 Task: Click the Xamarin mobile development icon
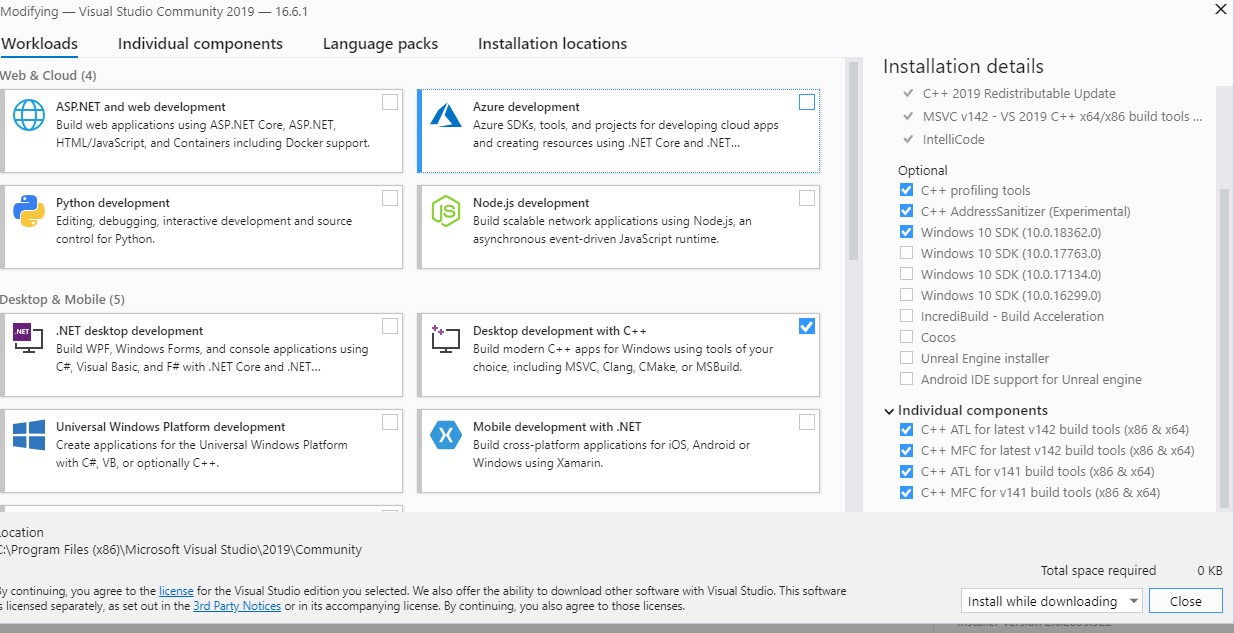coord(445,435)
